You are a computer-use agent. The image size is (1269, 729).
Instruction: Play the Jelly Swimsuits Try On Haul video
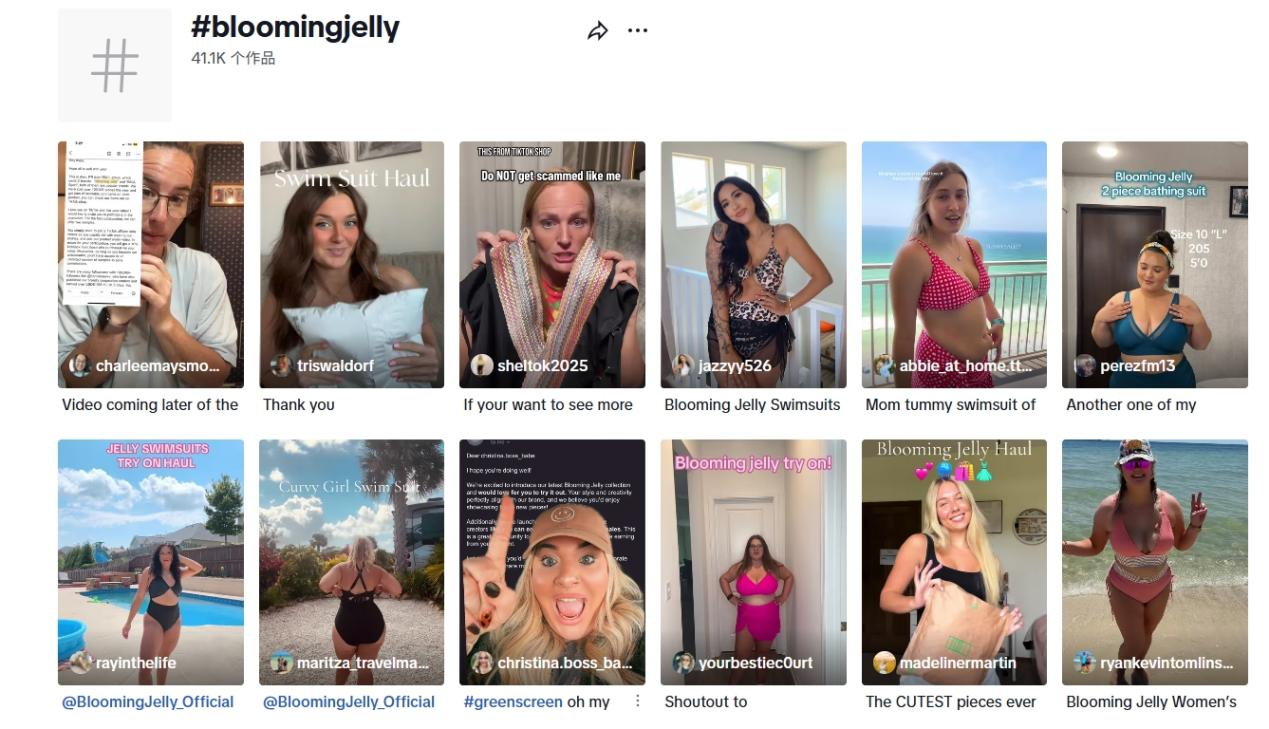(151, 562)
